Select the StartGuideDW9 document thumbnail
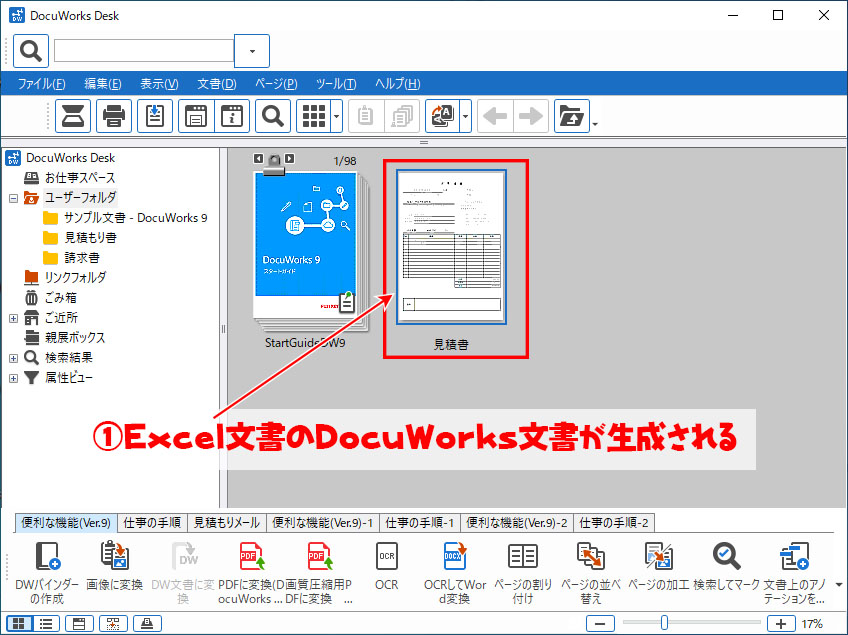The width and height of the screenshot is (848, 635). (x=310, y=252)
